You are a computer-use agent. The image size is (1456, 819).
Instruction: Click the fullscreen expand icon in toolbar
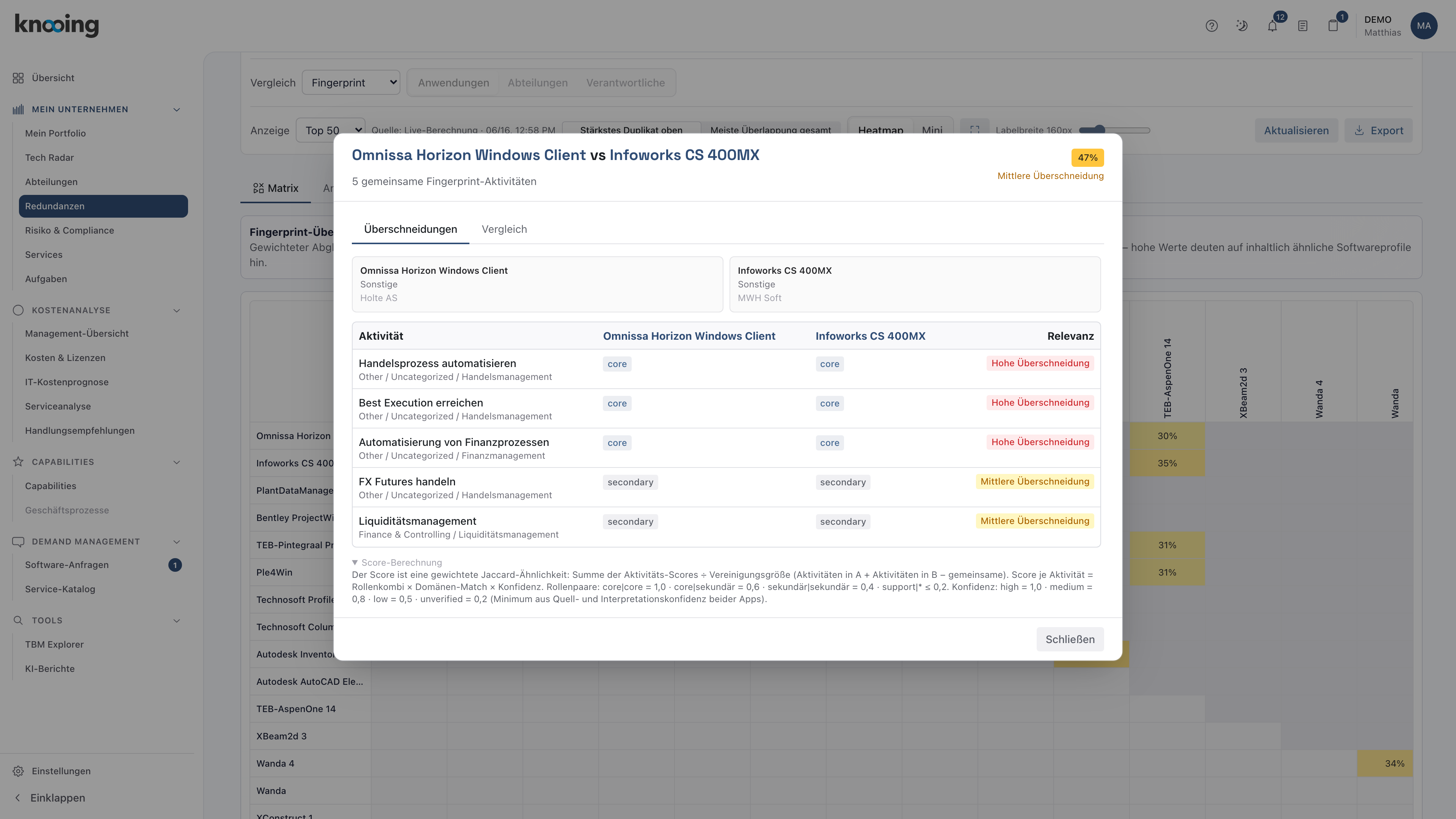point(974,130)
